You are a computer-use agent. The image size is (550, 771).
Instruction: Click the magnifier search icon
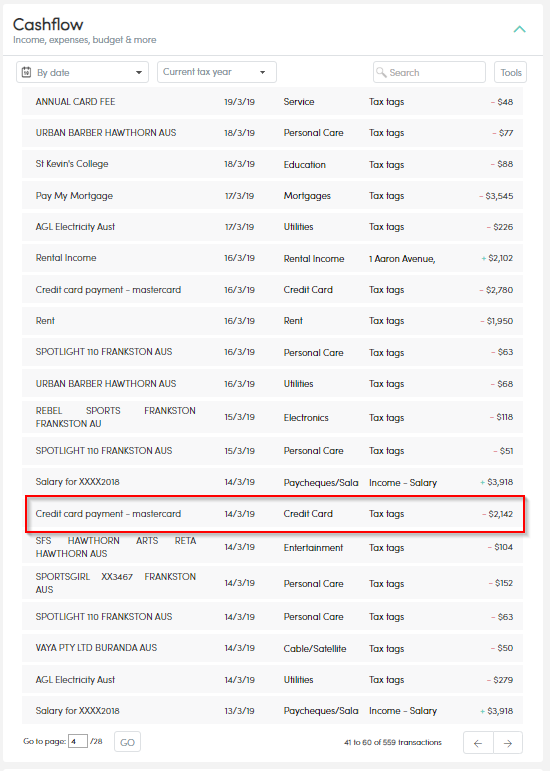tap(381, 72)
